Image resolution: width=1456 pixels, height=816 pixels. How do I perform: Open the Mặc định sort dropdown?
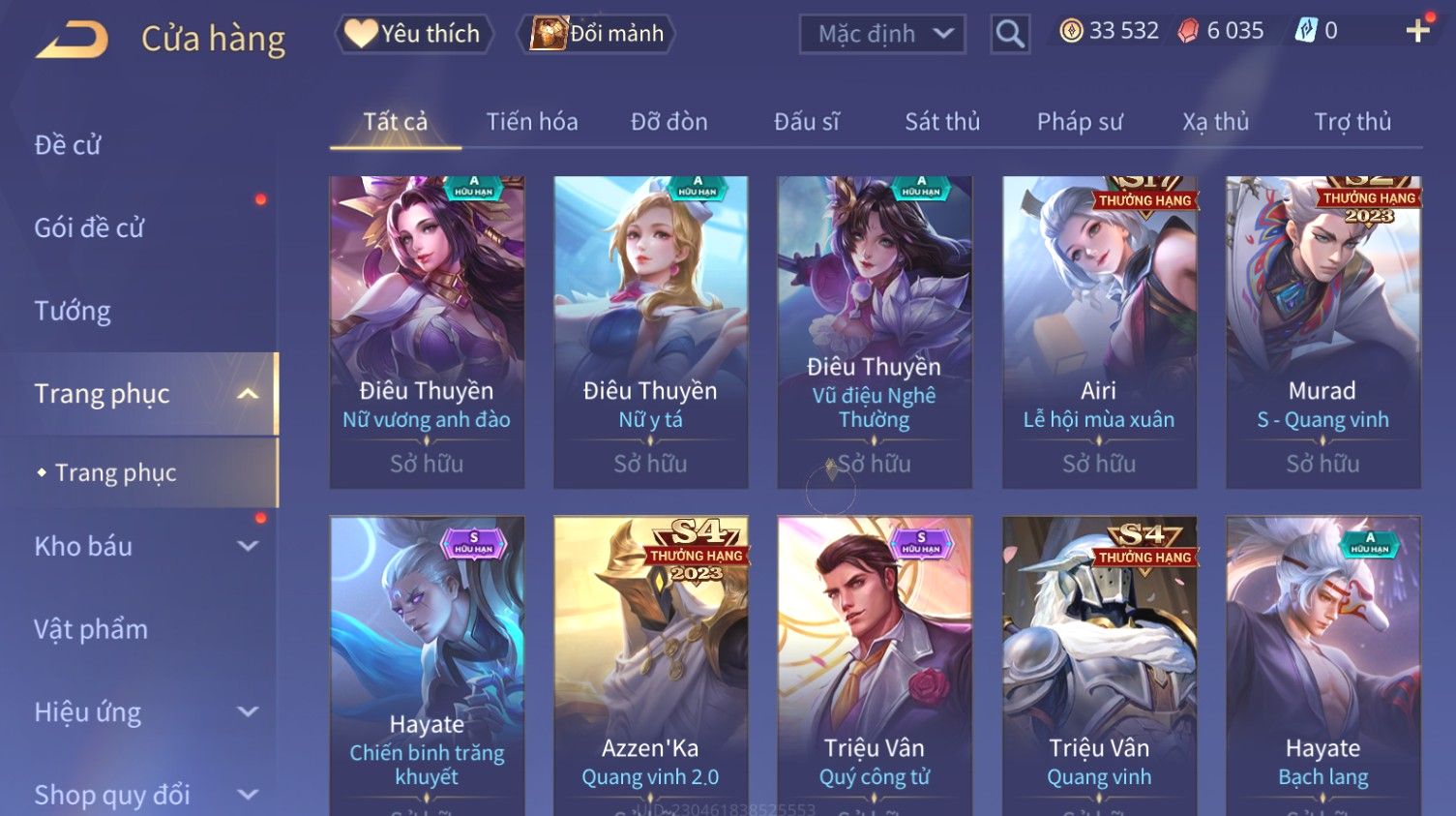click(x=882, y=35)
